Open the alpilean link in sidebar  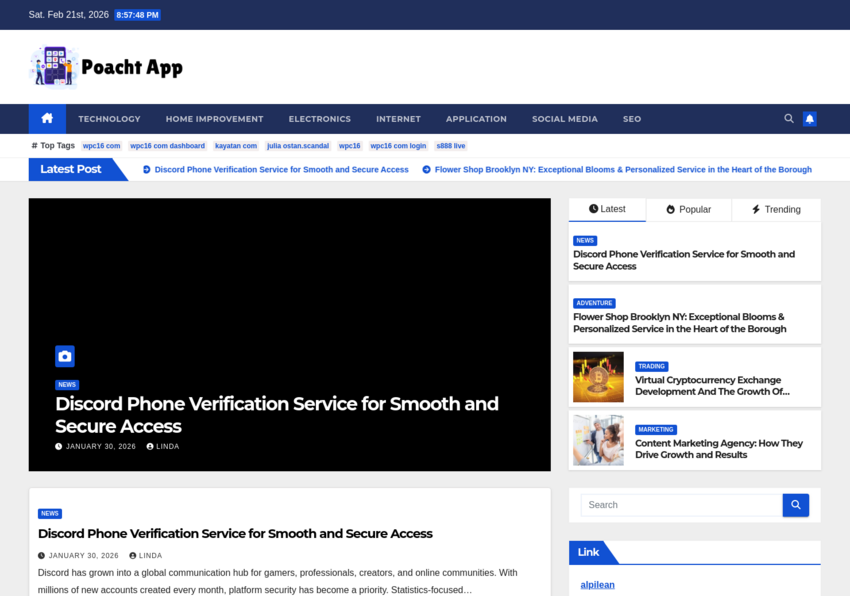[x=598, y=585]
